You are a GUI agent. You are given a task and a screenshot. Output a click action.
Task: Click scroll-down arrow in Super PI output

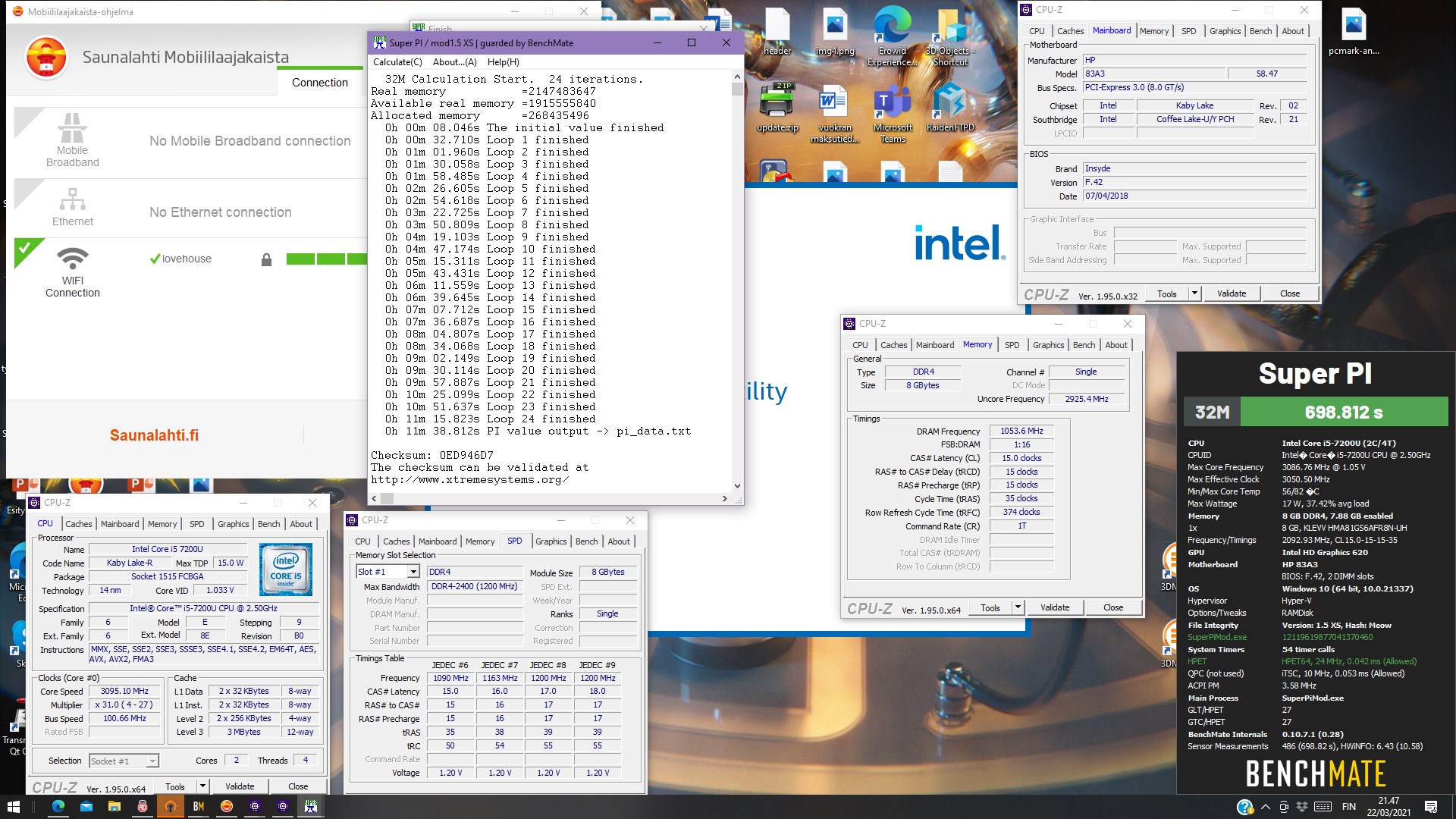(x=736, y=486)
